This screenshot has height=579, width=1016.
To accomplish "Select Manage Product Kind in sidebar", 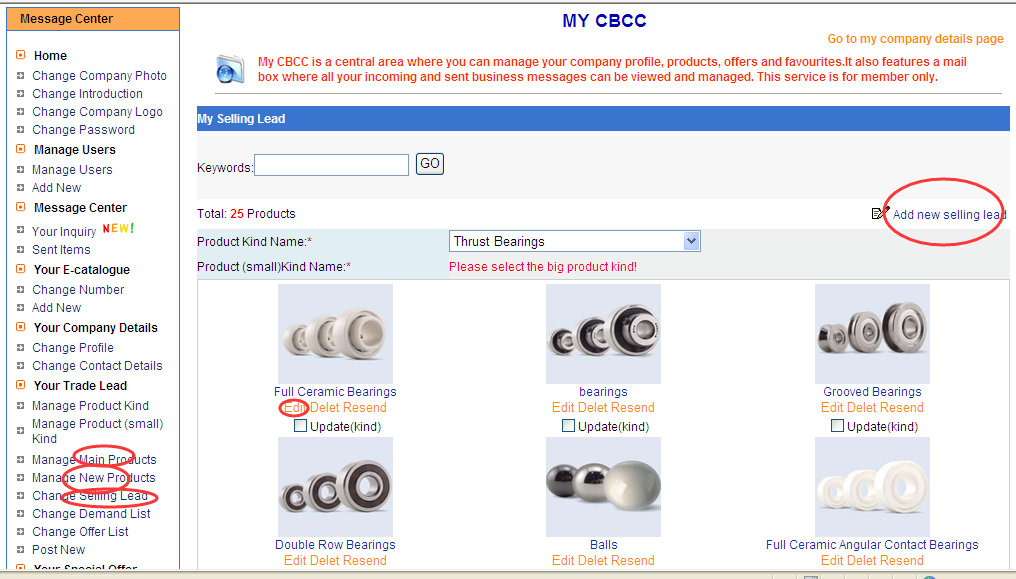I will pos(90,406).
